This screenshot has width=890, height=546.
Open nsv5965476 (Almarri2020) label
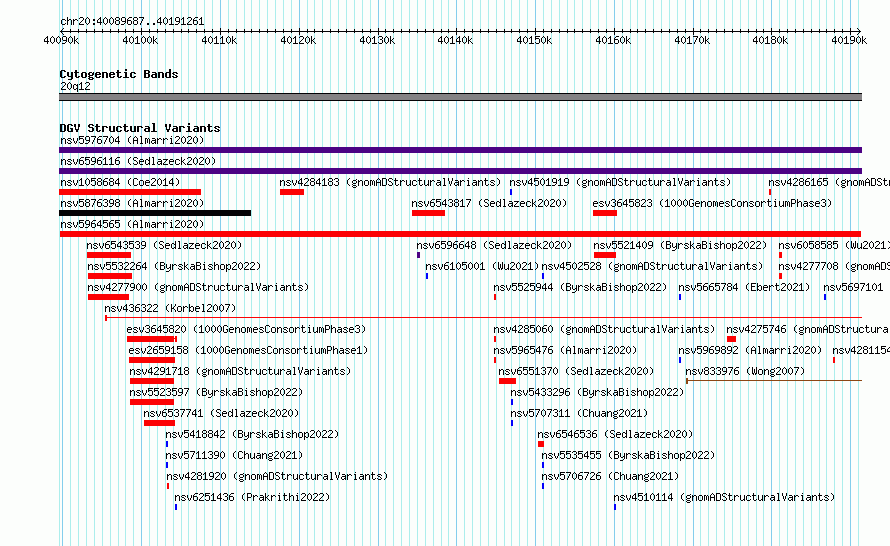coord(565,350)
